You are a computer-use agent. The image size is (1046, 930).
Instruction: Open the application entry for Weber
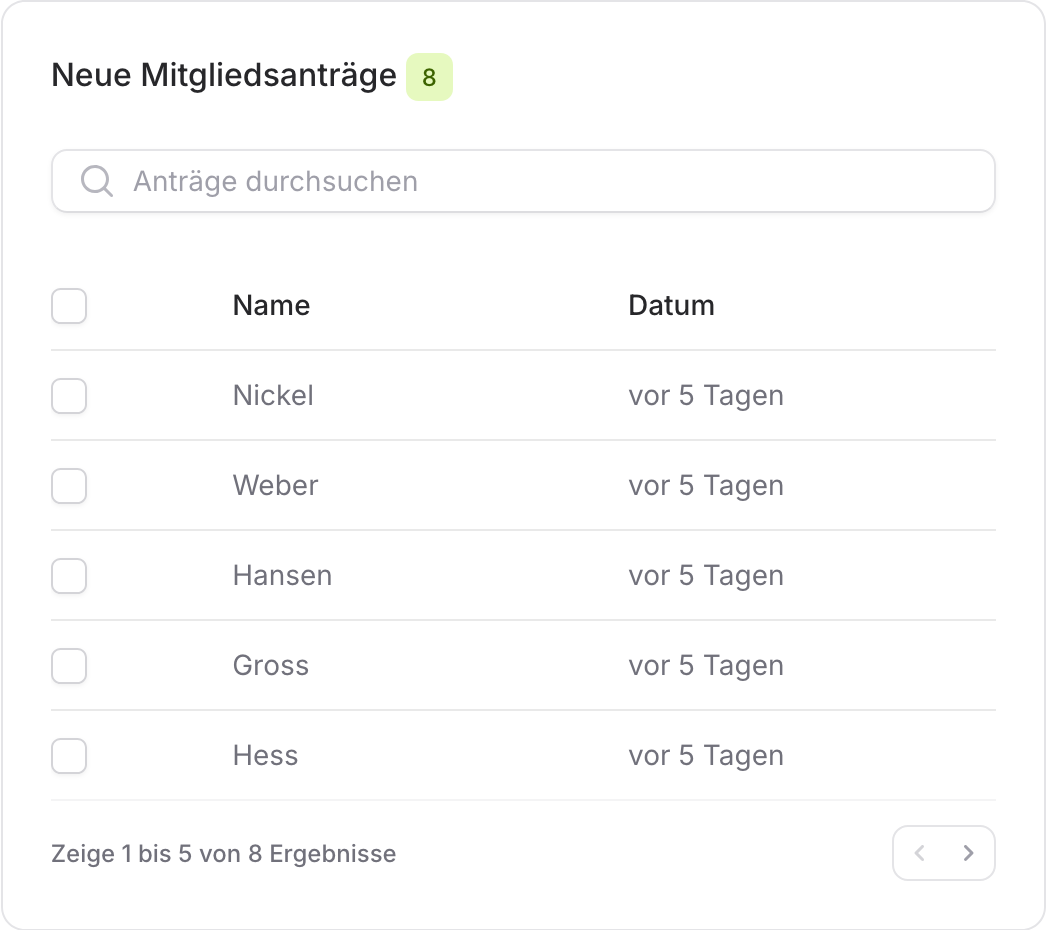pos(275,486)
